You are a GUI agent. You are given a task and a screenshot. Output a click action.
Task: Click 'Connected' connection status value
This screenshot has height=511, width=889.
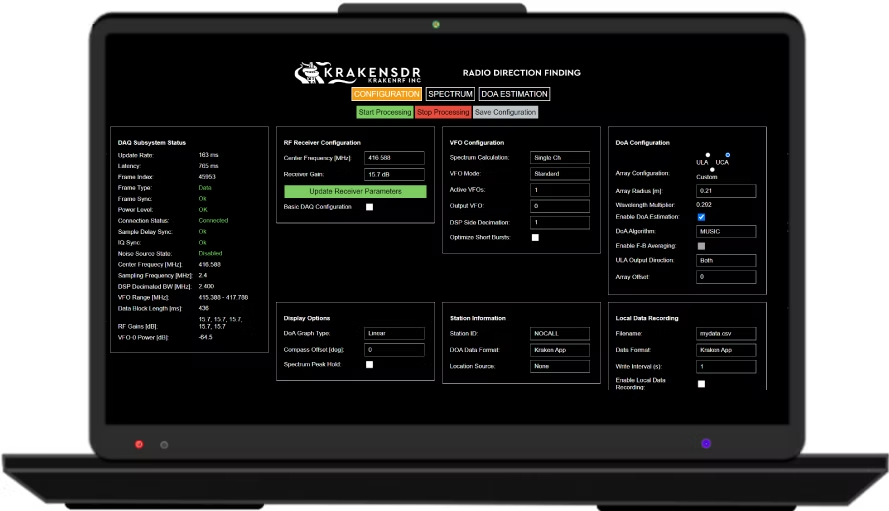point(213,221)
